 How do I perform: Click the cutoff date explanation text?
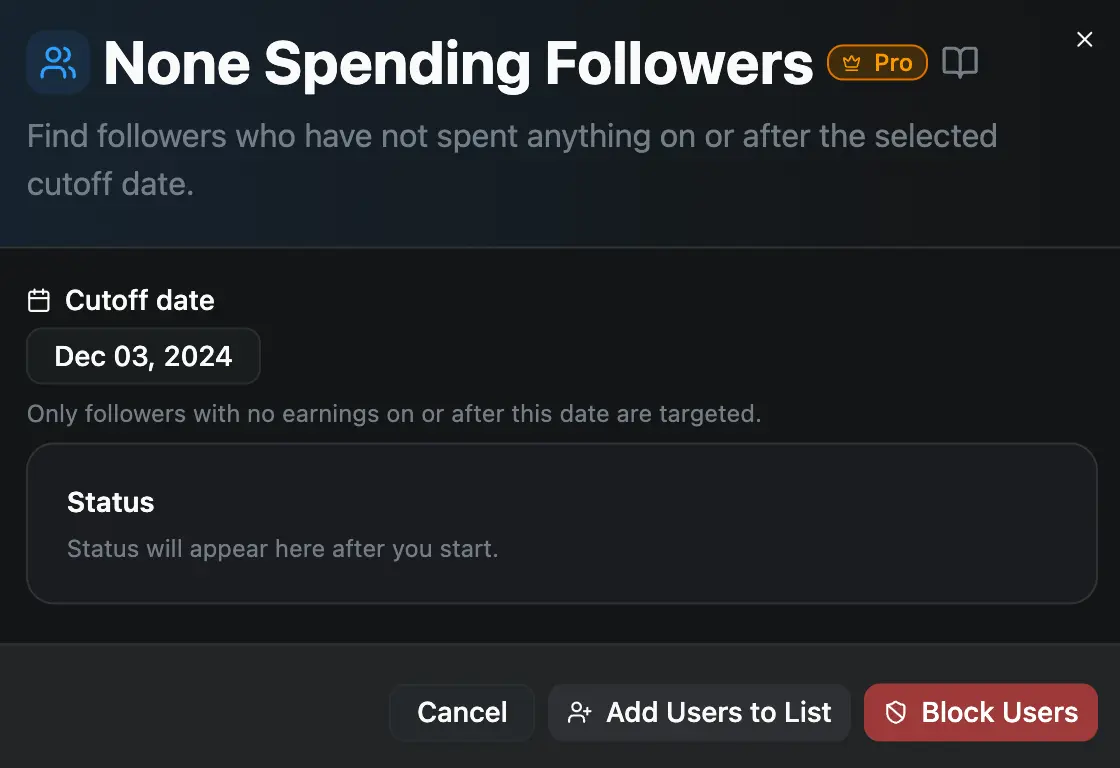coord(394,413)
